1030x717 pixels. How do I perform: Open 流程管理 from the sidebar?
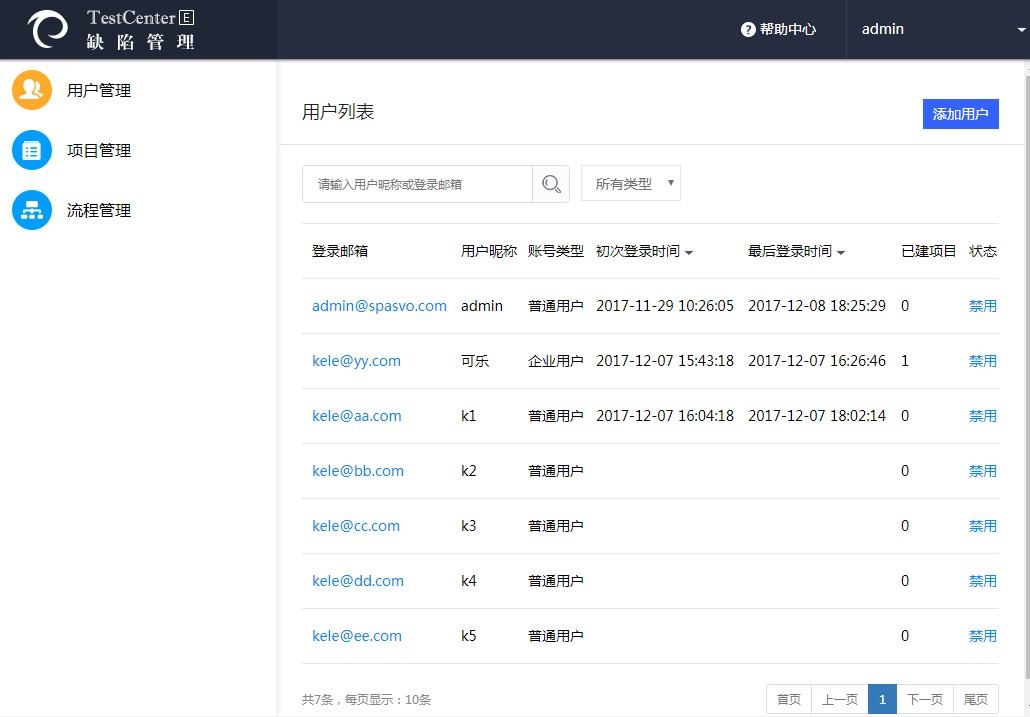click(x=99, y=210)
